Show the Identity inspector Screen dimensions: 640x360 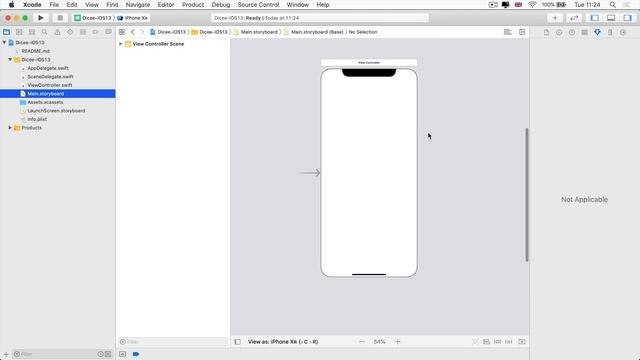tap(584, 32)
